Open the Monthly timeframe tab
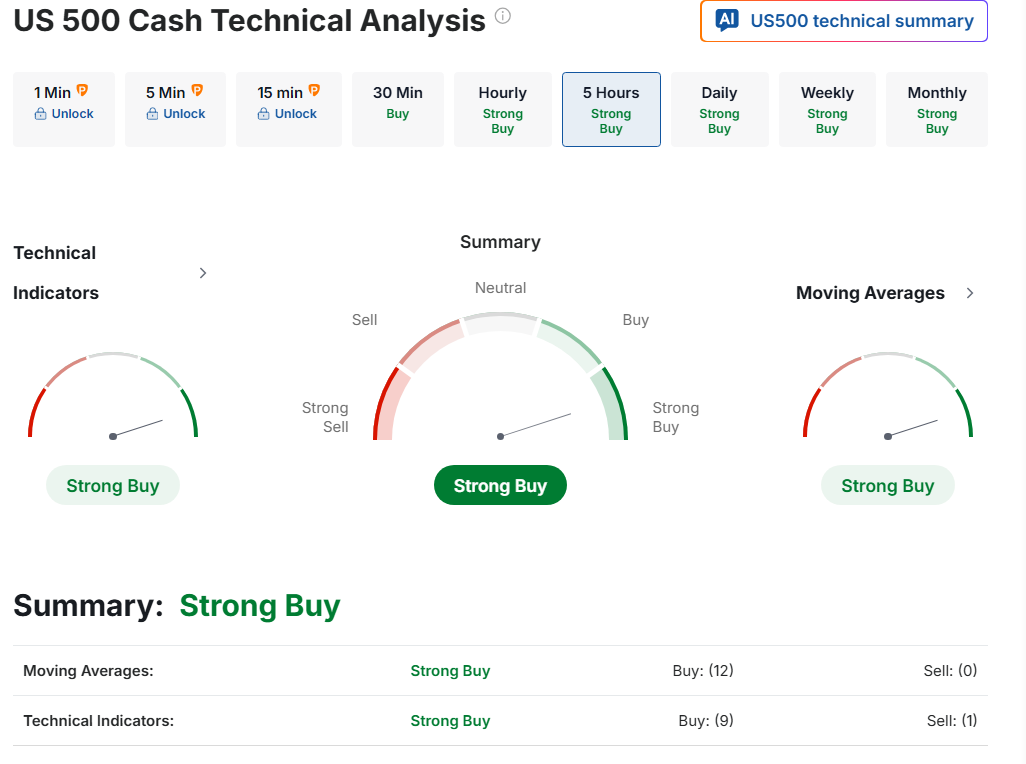The height and width of the screenshot is (764, 1026). pos(936,109)
